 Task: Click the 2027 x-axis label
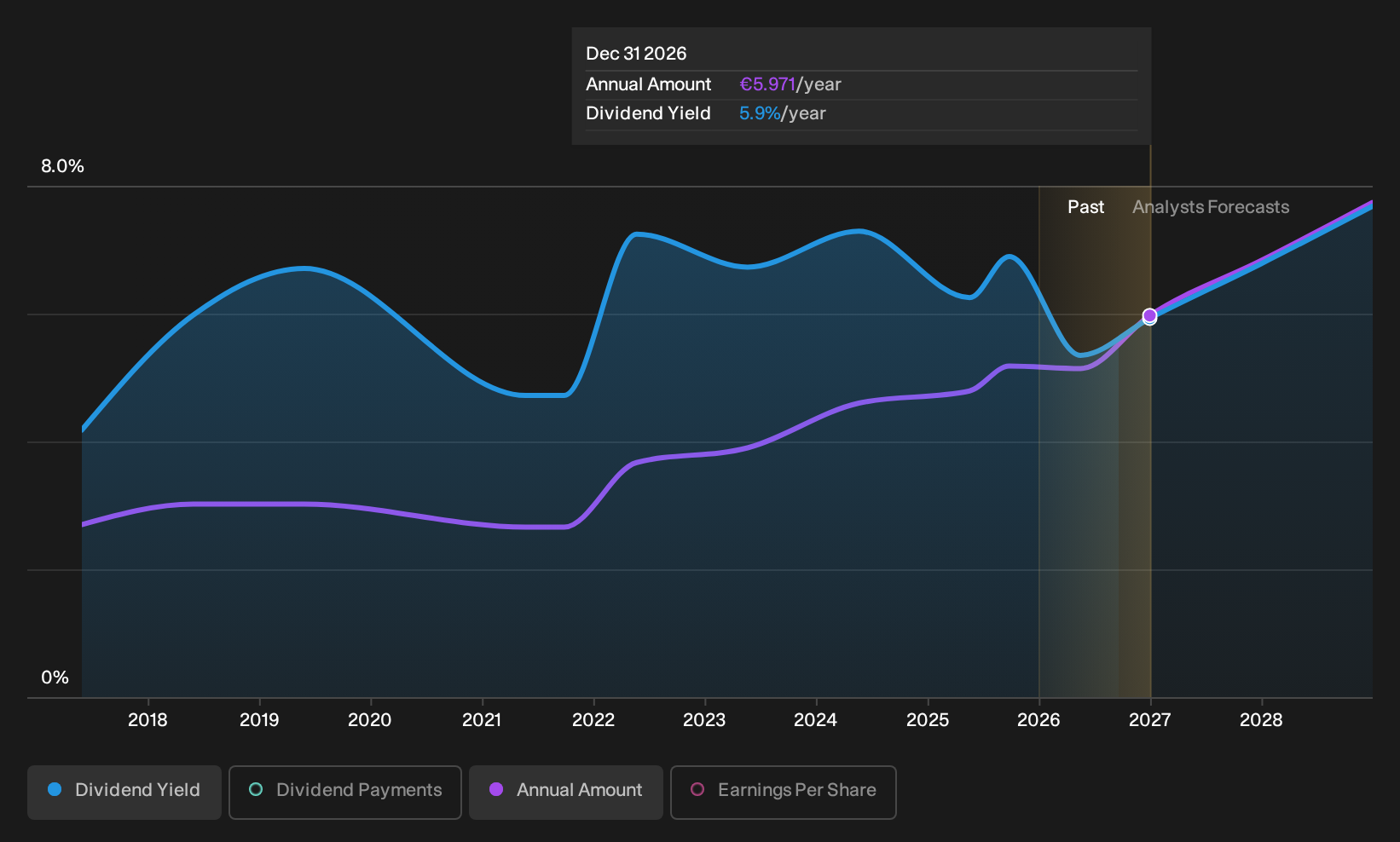[x=1150, y=720]
